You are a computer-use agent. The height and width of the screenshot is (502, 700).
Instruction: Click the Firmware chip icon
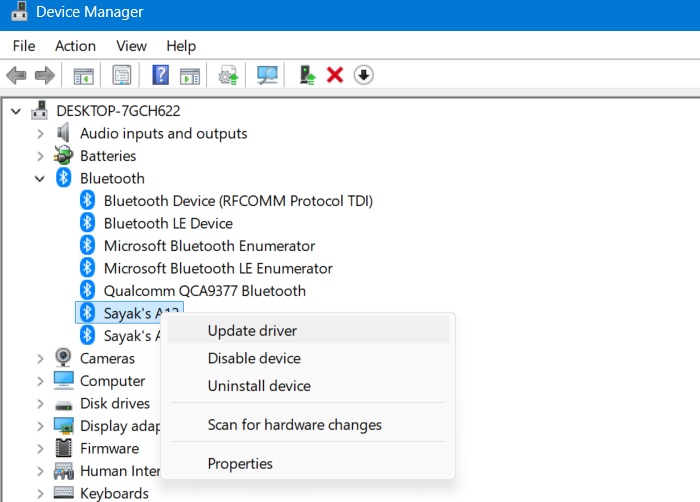pyautogui.click(x=63, y=448)
